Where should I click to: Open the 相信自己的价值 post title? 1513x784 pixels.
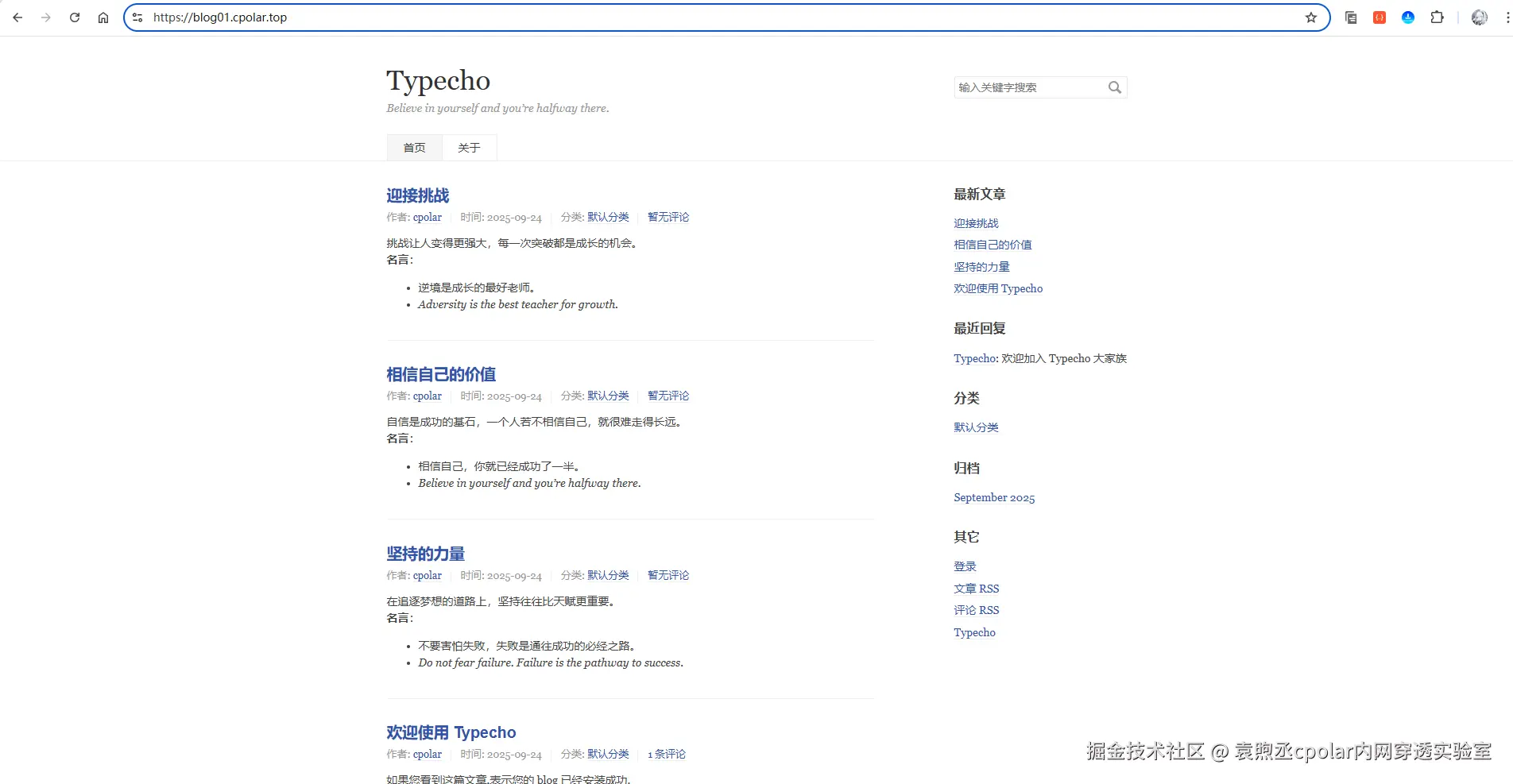pyautogui.click(x=441, y=374)
